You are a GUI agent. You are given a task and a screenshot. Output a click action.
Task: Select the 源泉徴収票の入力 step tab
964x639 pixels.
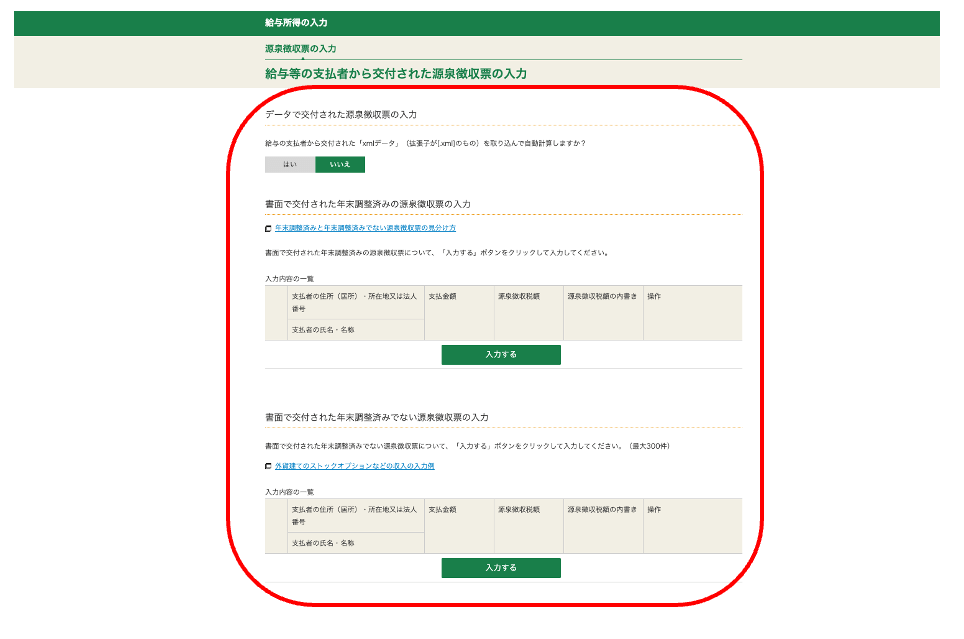point(300,48)
